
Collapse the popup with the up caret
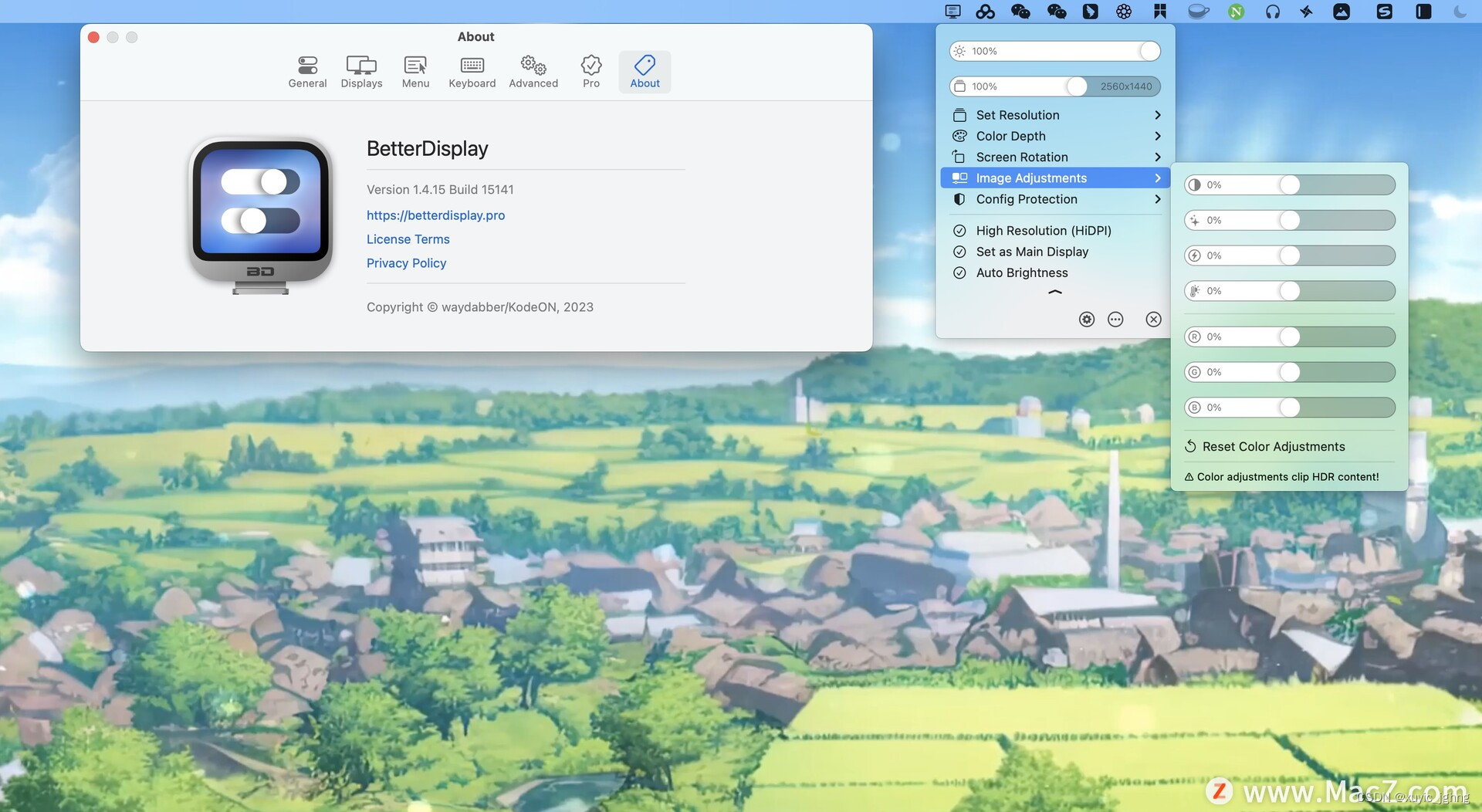click(x=1055, y=293)
